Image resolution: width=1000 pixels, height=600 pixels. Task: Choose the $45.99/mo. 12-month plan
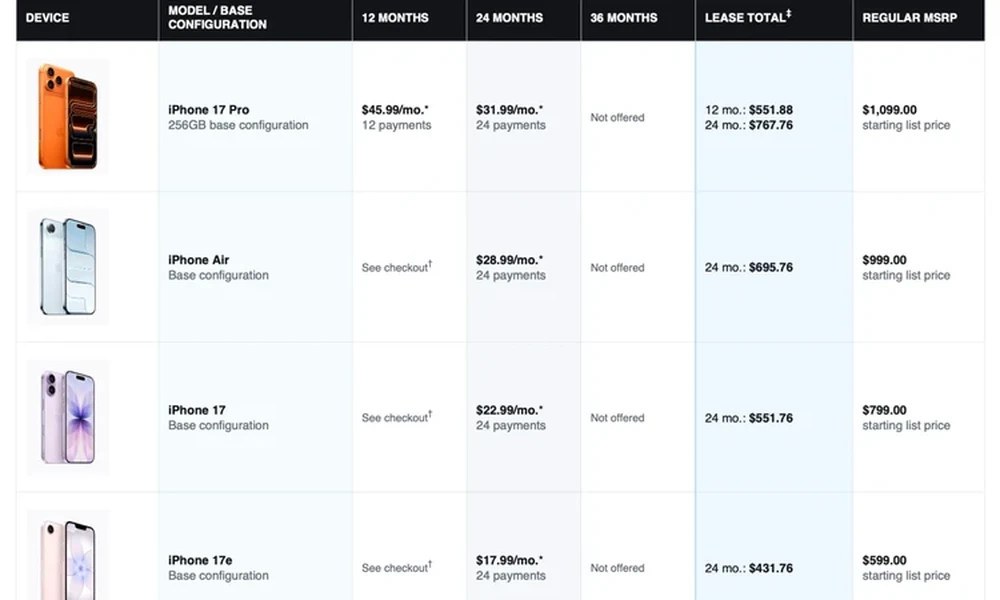pyautogui.click(x=395, y=110)
